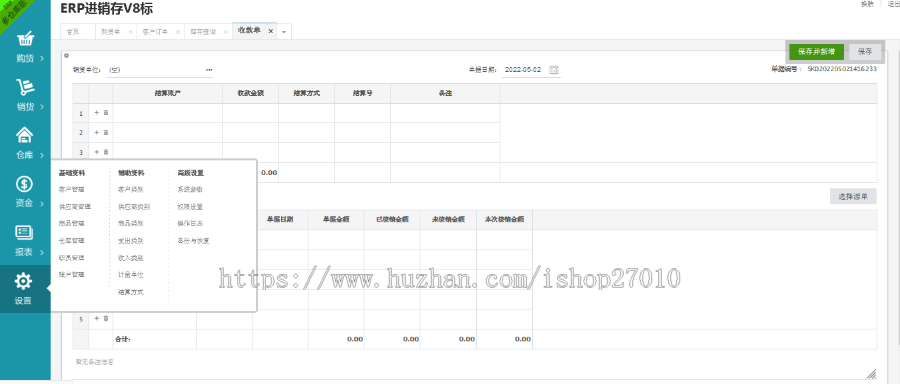This screenshot has width=900, height=384.
Task: Switch to the 购货单 tab
Action: pyautogui.click(x=110, y=32)
